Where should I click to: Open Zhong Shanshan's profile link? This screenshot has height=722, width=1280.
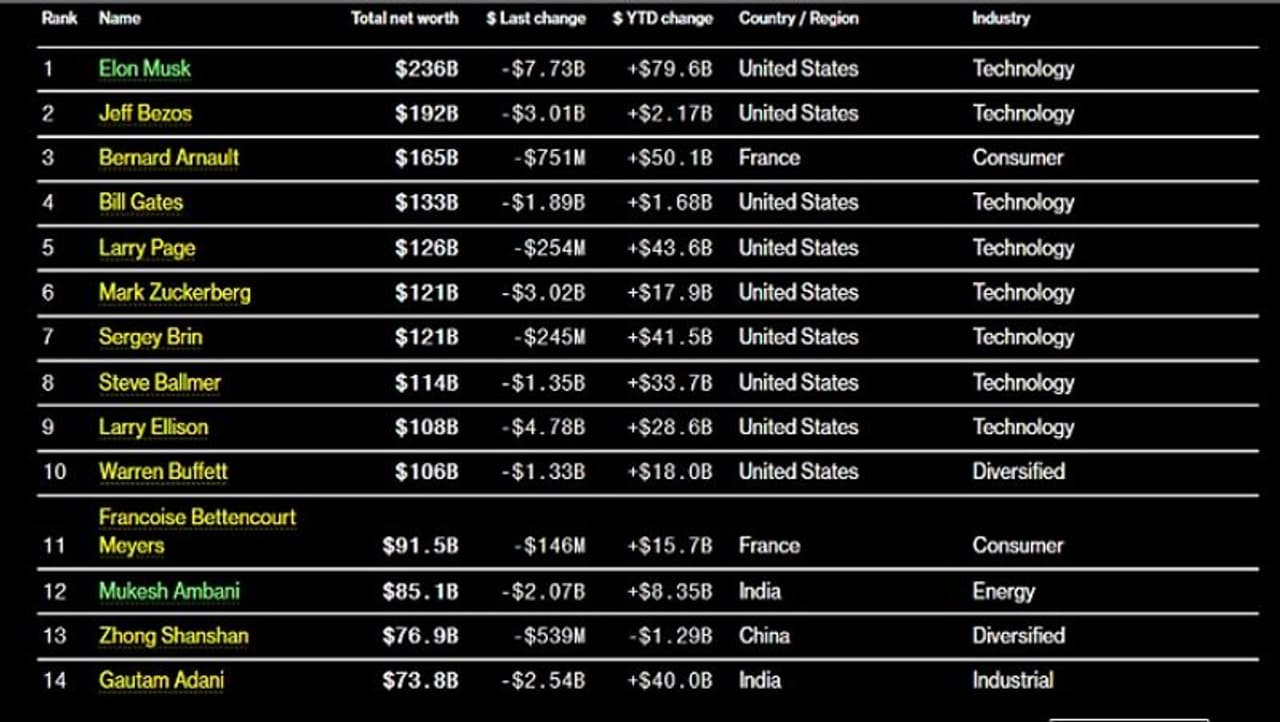pyautogui.click(x=173, y=635)
